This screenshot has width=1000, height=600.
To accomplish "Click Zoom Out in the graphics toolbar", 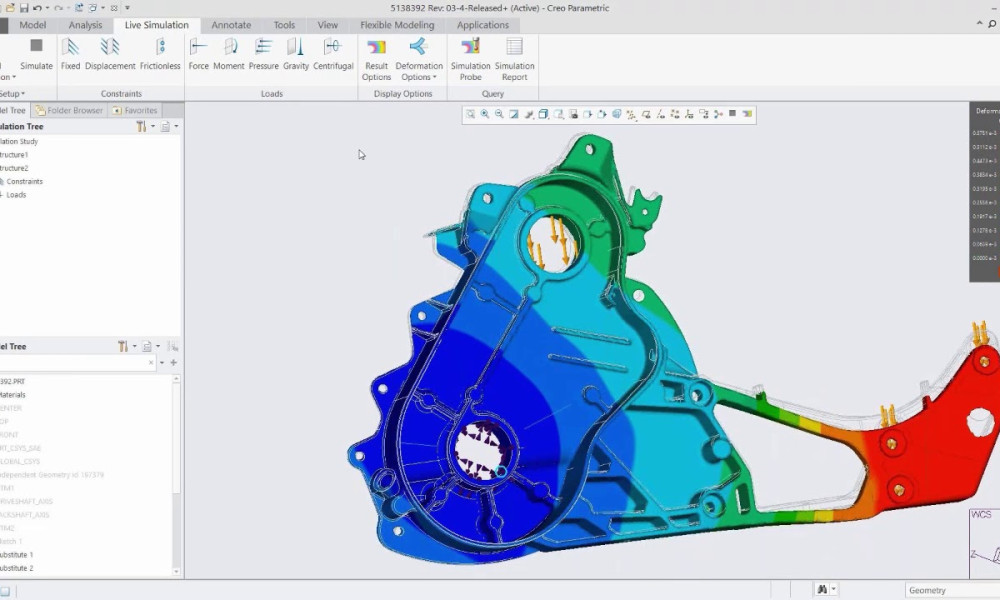I will (499, 114).
